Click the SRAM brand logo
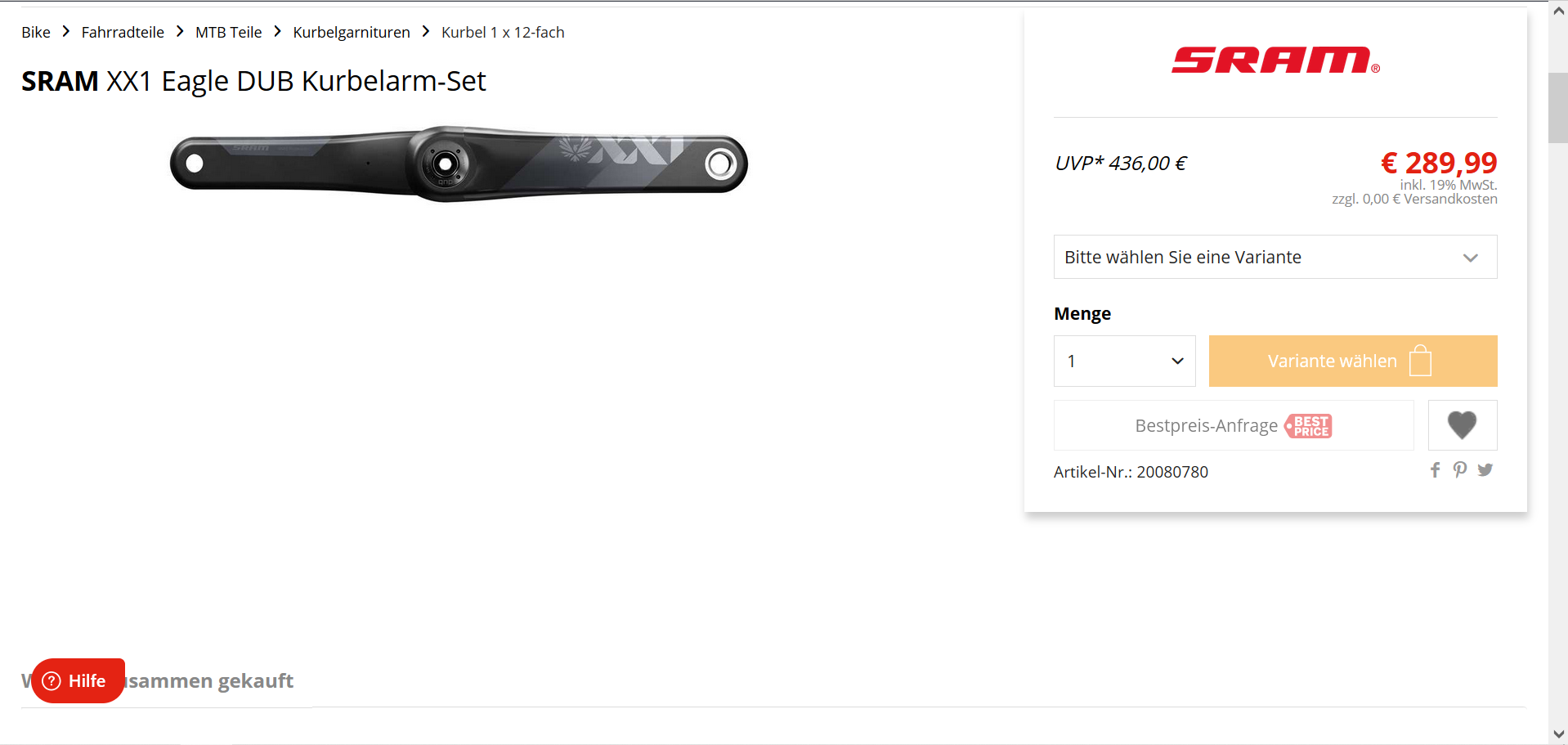The width and height of the screenshot is (1568, 745). (1275, 61)
